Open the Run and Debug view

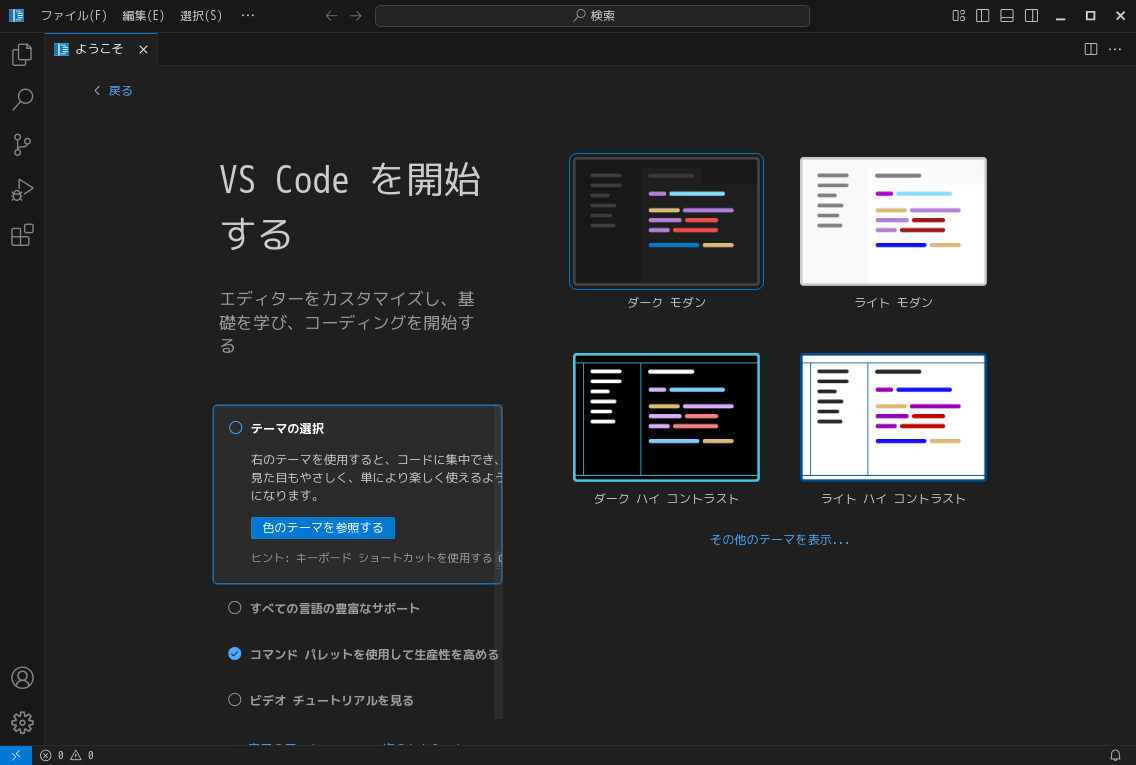click(22, 189)
